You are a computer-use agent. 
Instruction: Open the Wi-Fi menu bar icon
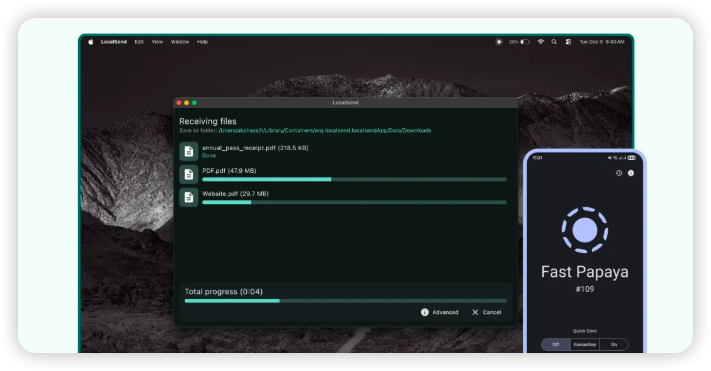pyautogui.click(x=541, y=42)
